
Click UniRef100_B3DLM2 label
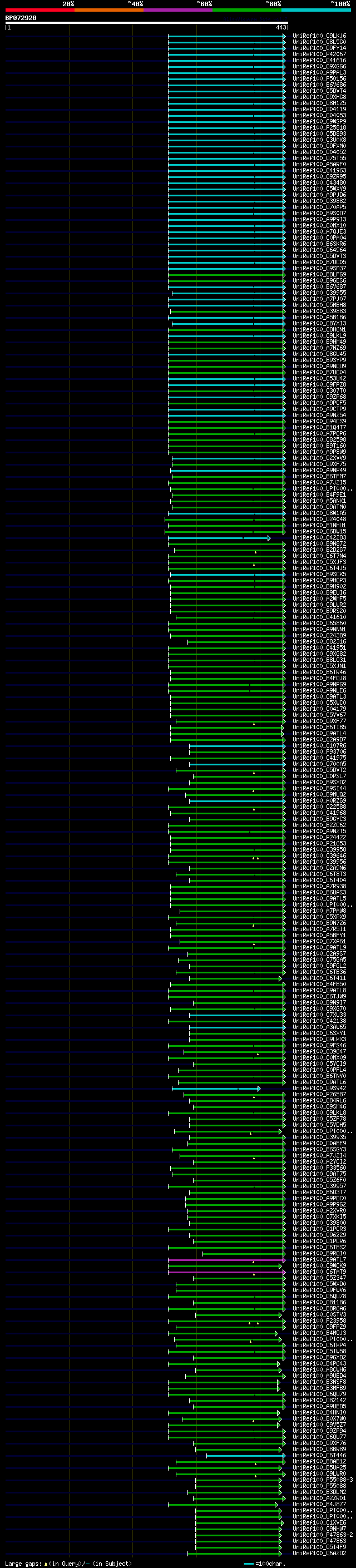[x=319, y=1492]
